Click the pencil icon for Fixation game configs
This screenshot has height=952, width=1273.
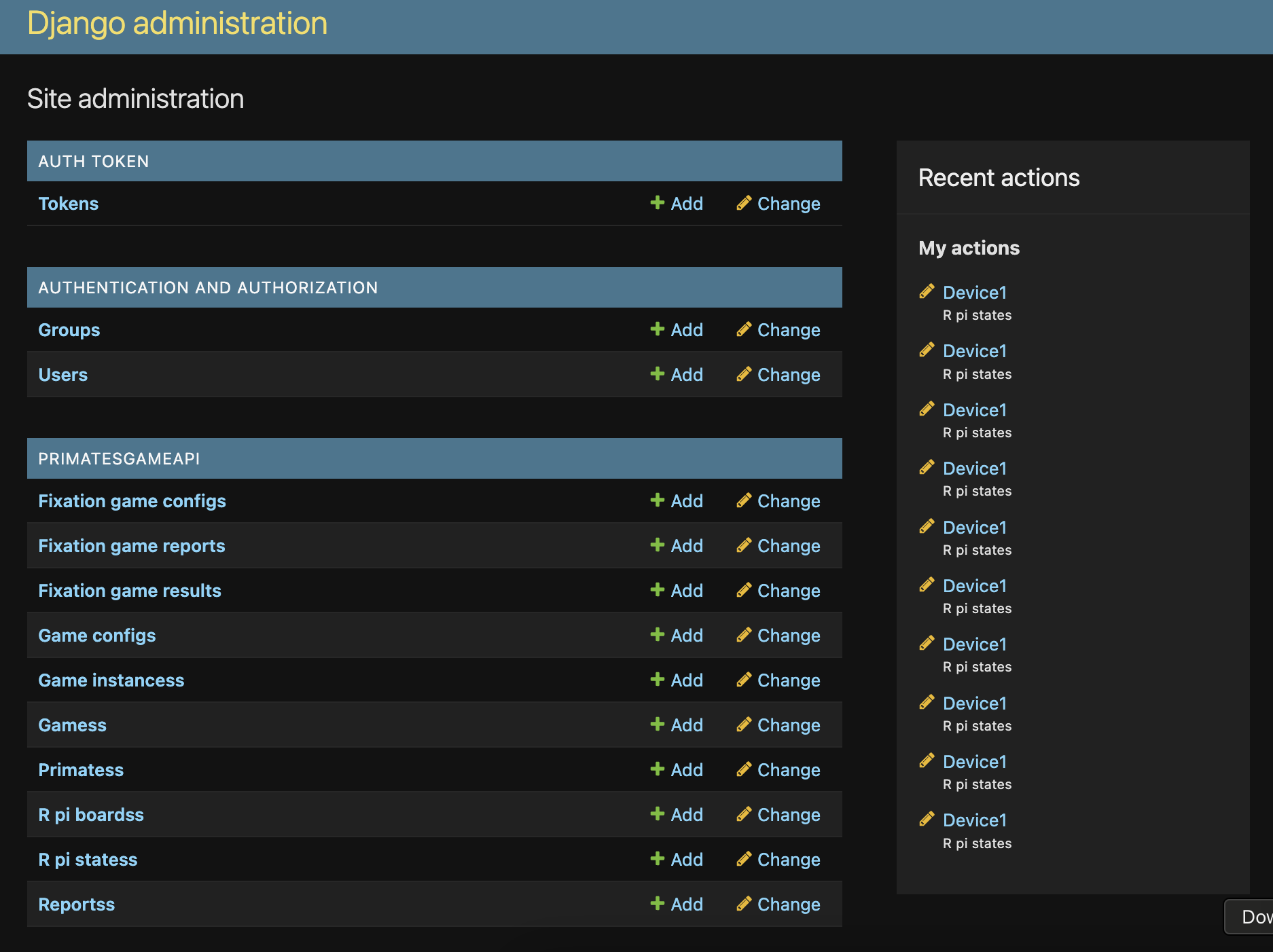744,500
